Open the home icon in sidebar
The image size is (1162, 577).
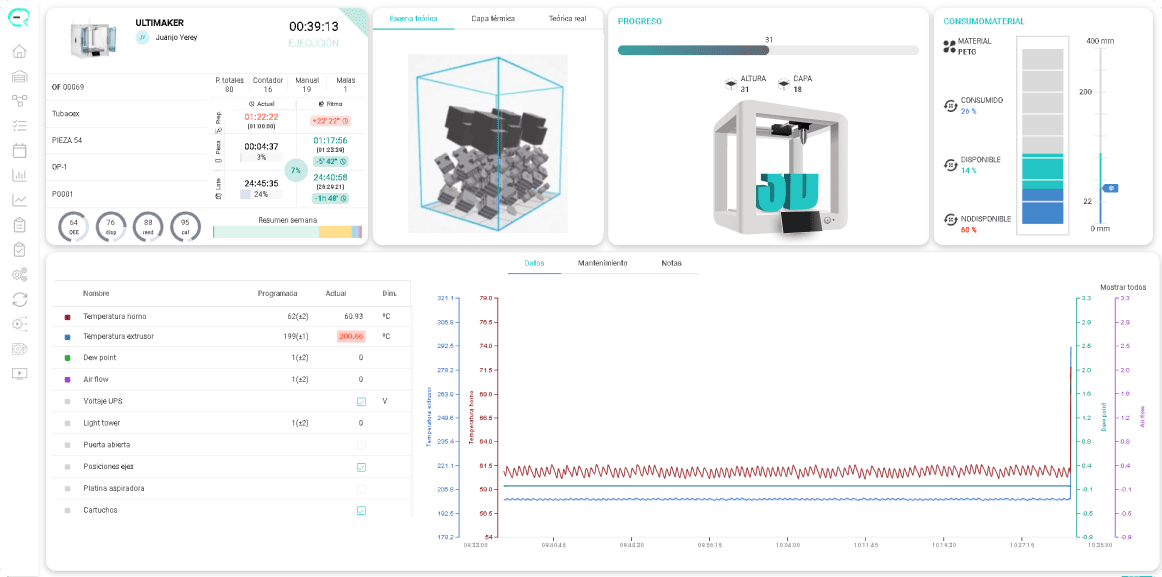tap(20, 51)
